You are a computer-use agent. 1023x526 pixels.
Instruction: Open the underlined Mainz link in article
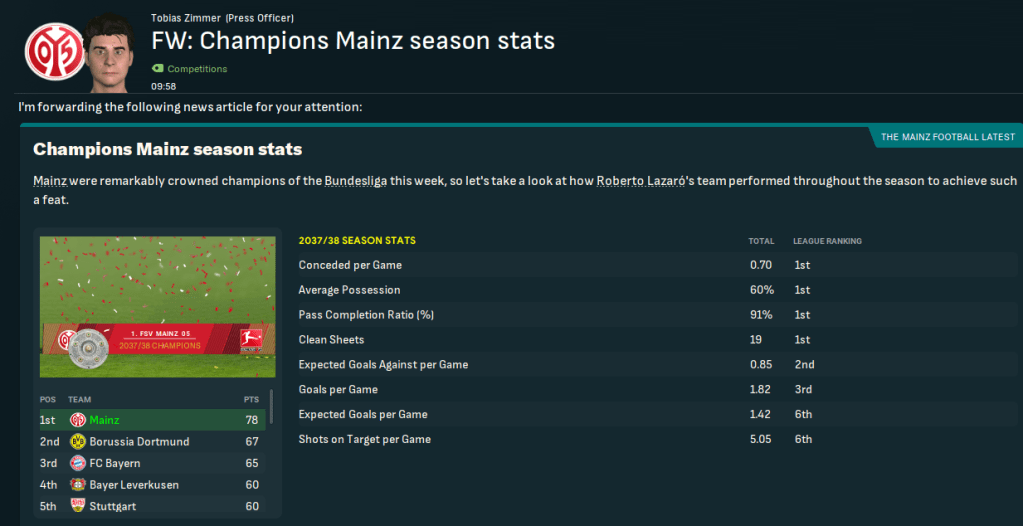pyautogui.click(x=49, y=181)
